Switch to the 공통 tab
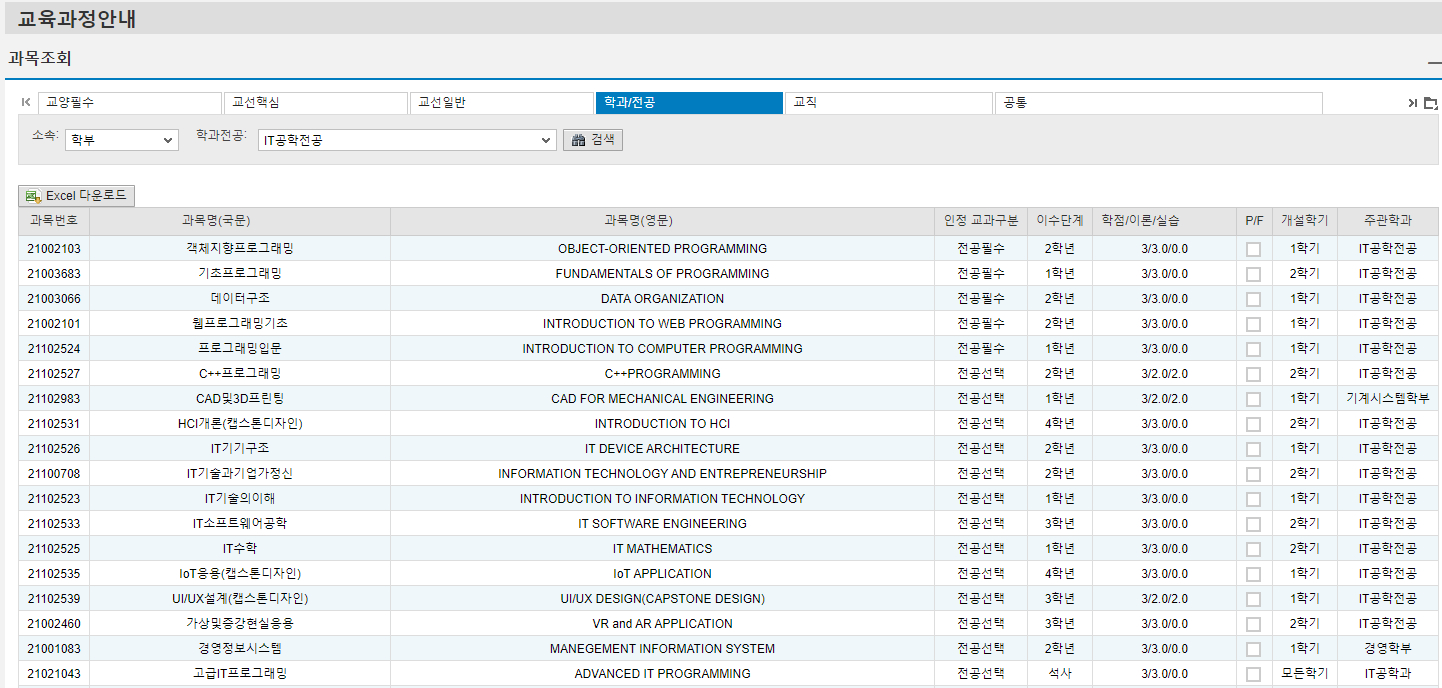The width and height of the screenshot is (1442, 688). tap(1159, 103)
